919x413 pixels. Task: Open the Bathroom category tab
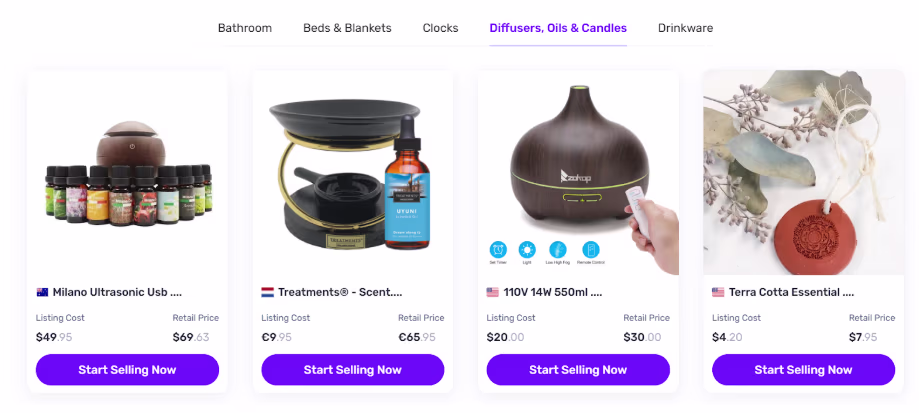(245, 28)
